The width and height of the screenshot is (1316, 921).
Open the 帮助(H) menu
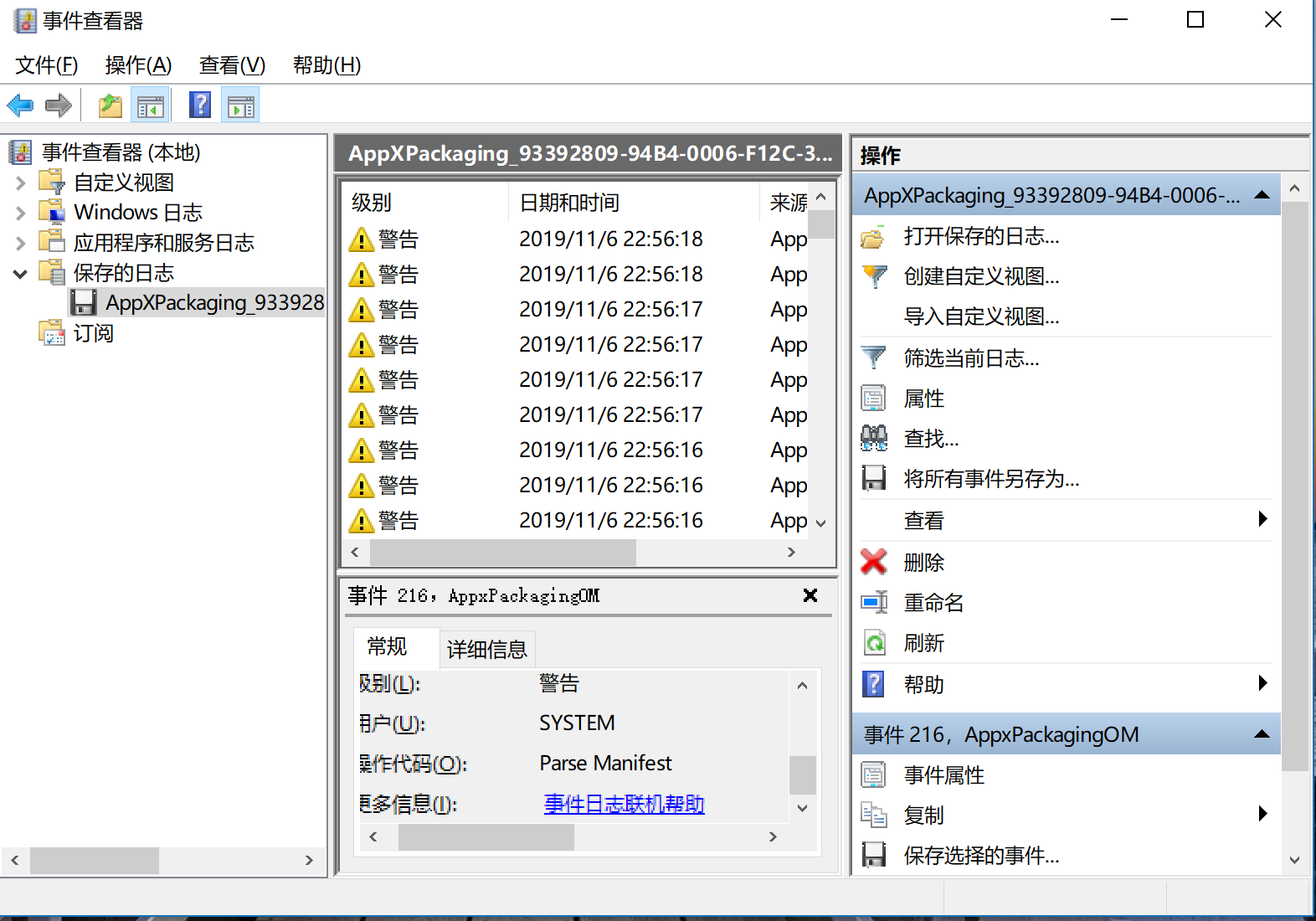tap(327, 65)
